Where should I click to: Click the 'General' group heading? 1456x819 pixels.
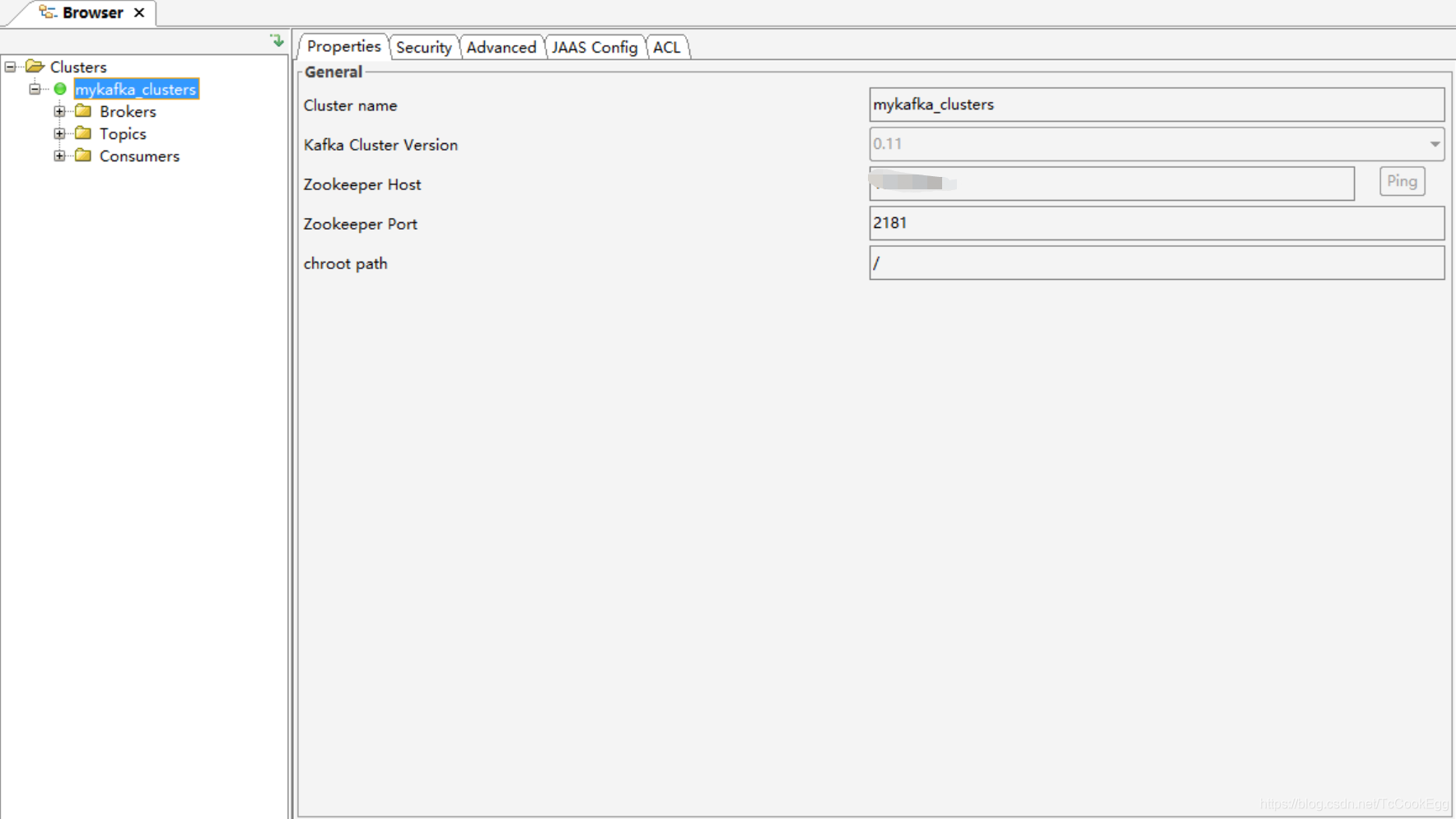tap(333, 72)
